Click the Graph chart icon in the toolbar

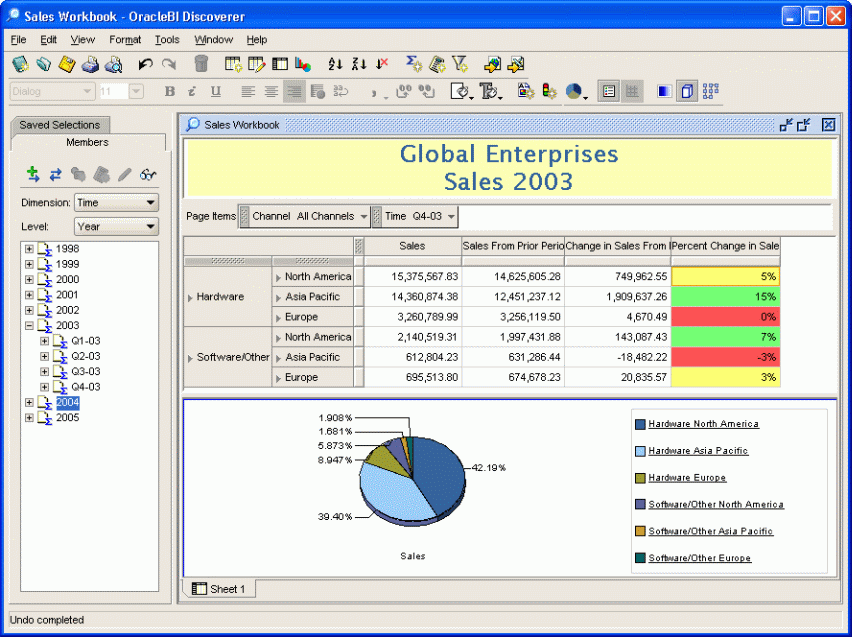303,64
